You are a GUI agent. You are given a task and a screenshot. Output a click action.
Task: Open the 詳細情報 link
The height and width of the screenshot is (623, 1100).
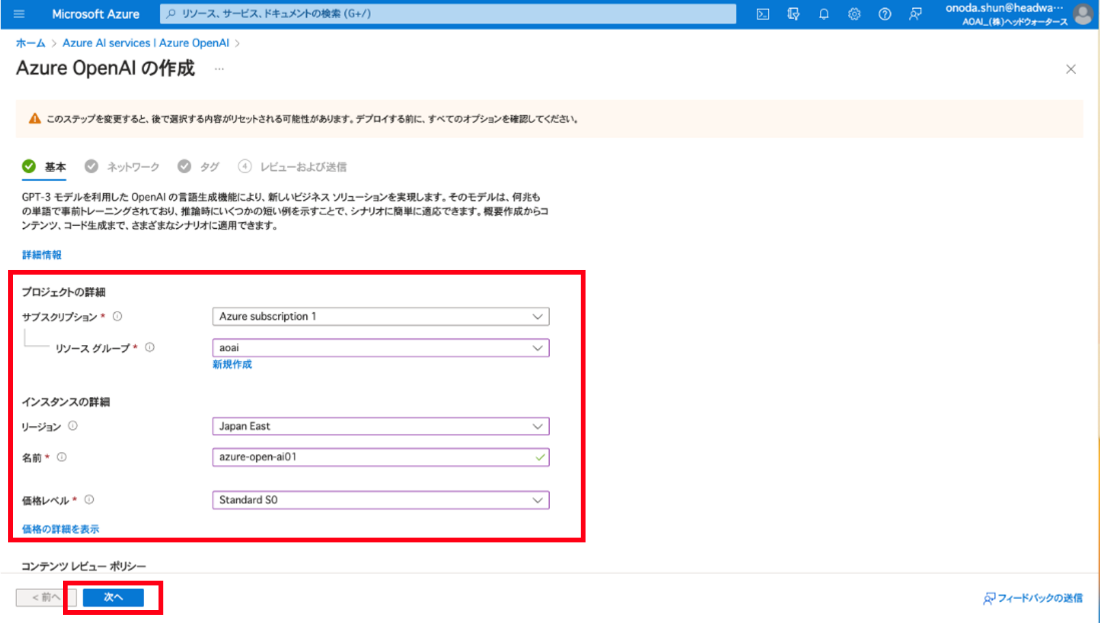(41, 255)
